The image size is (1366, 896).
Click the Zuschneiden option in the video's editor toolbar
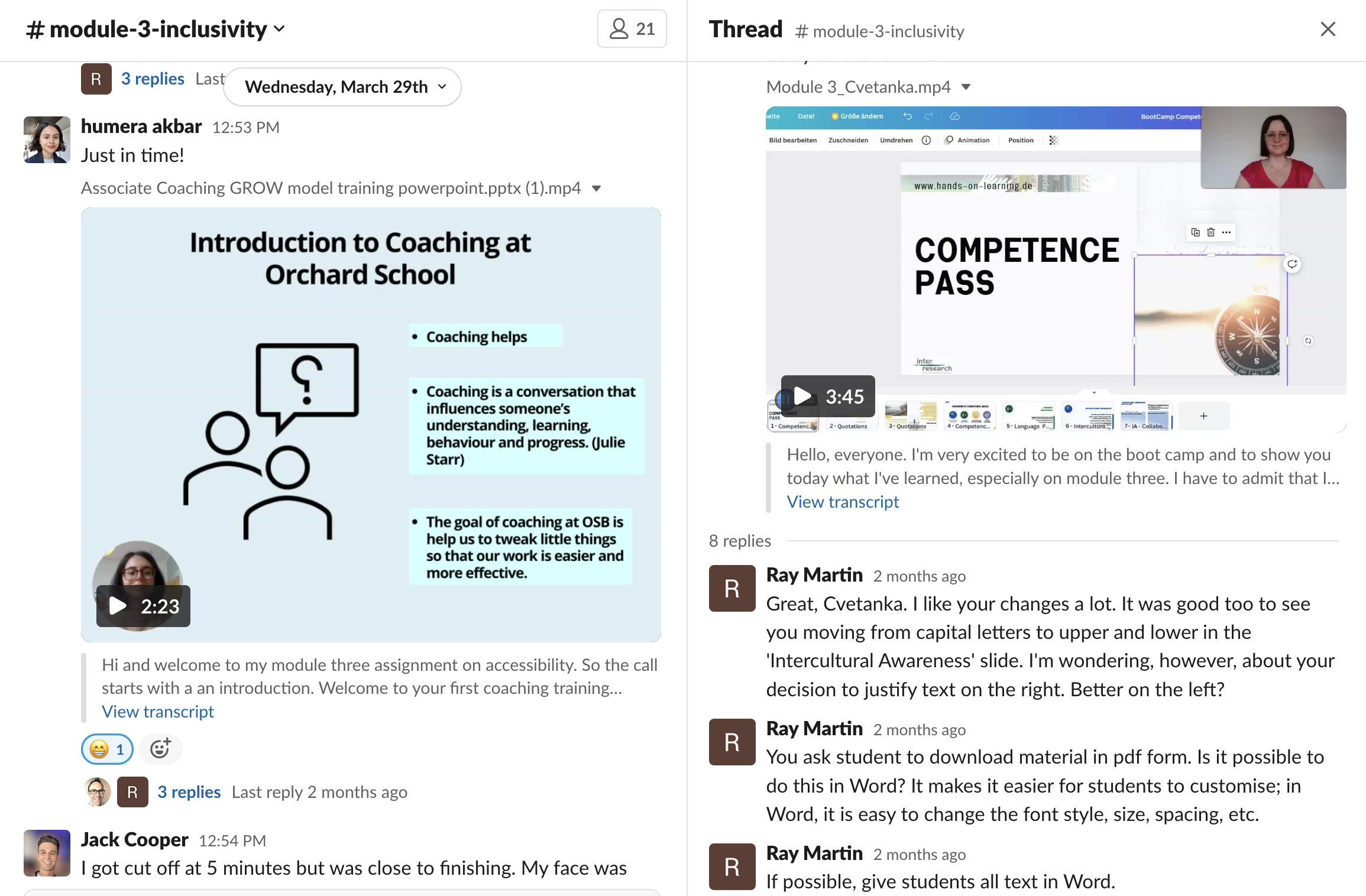[848, 140]
